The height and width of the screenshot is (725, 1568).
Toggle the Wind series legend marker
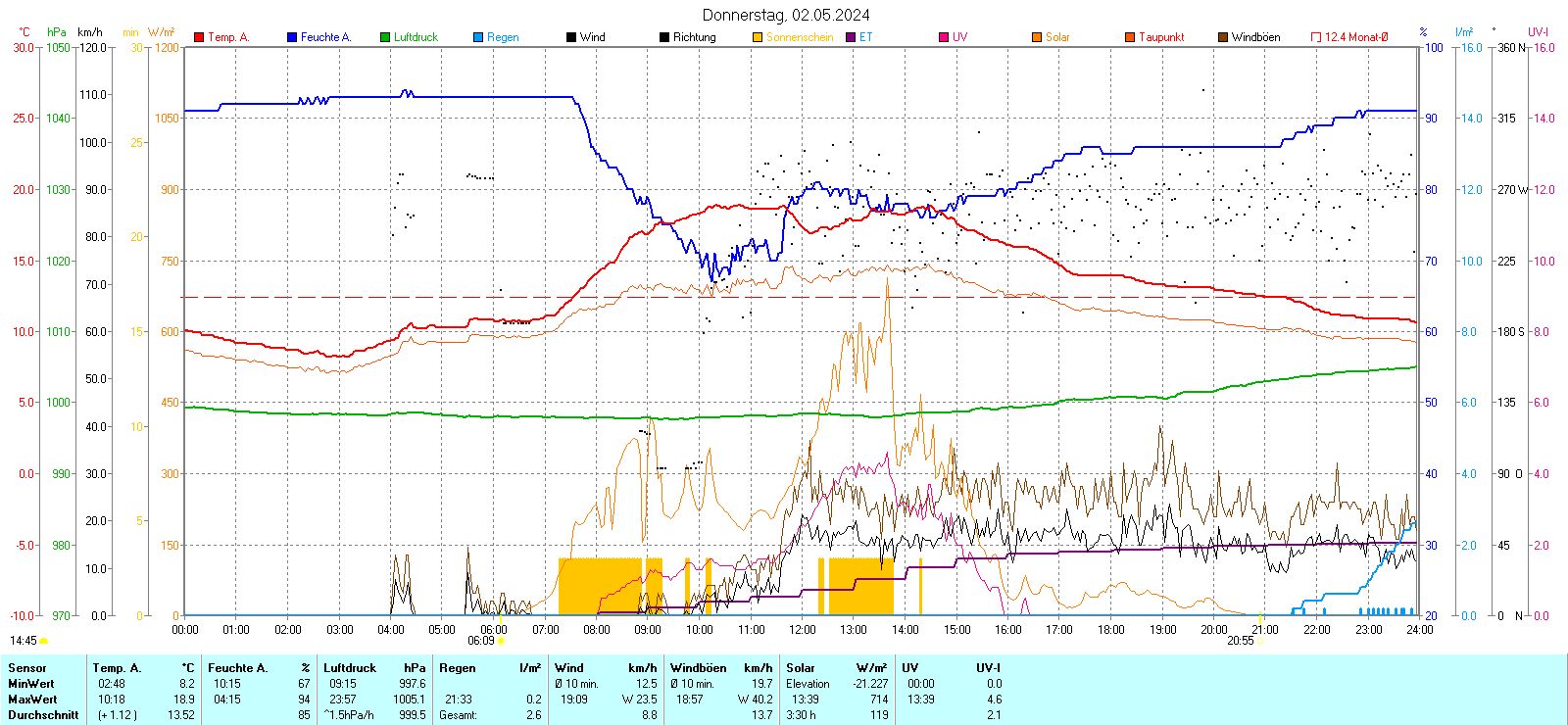pyautogui.click(x=571, y=37)
